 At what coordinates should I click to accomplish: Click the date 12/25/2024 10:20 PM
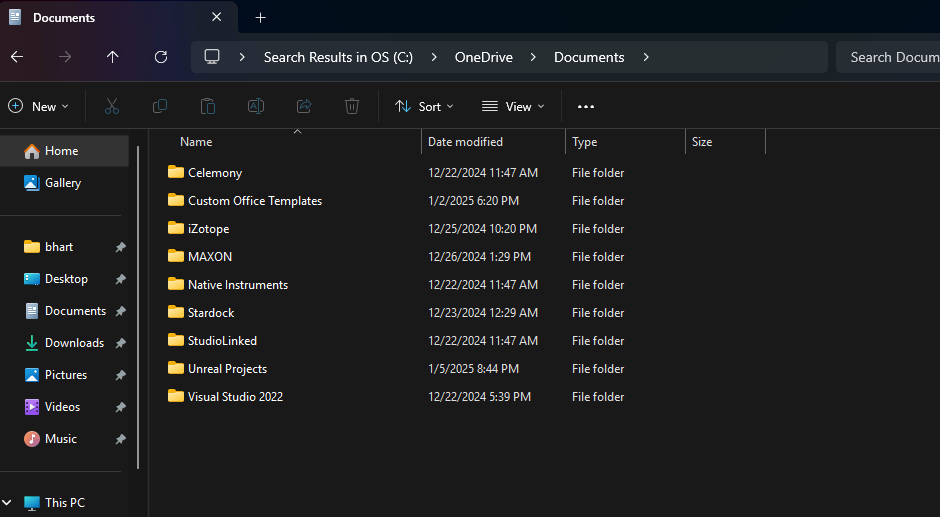pyautogui.click(x=483, y=229)
